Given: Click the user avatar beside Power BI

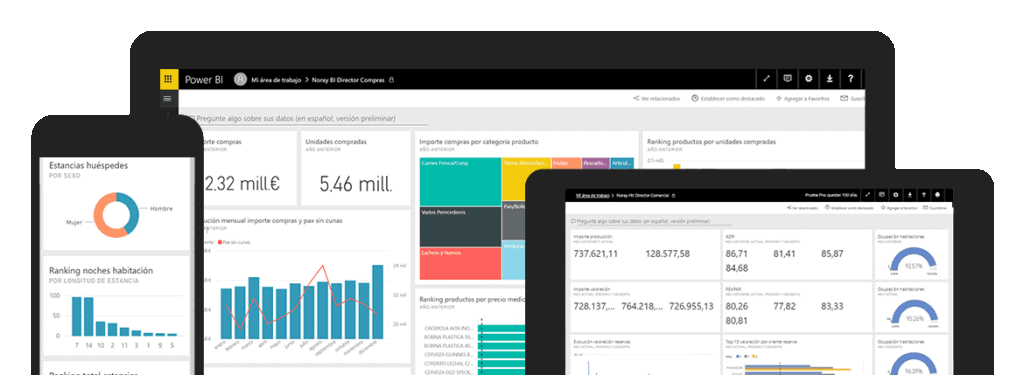Looking at the screenshot, I should (x=240, y=80).
